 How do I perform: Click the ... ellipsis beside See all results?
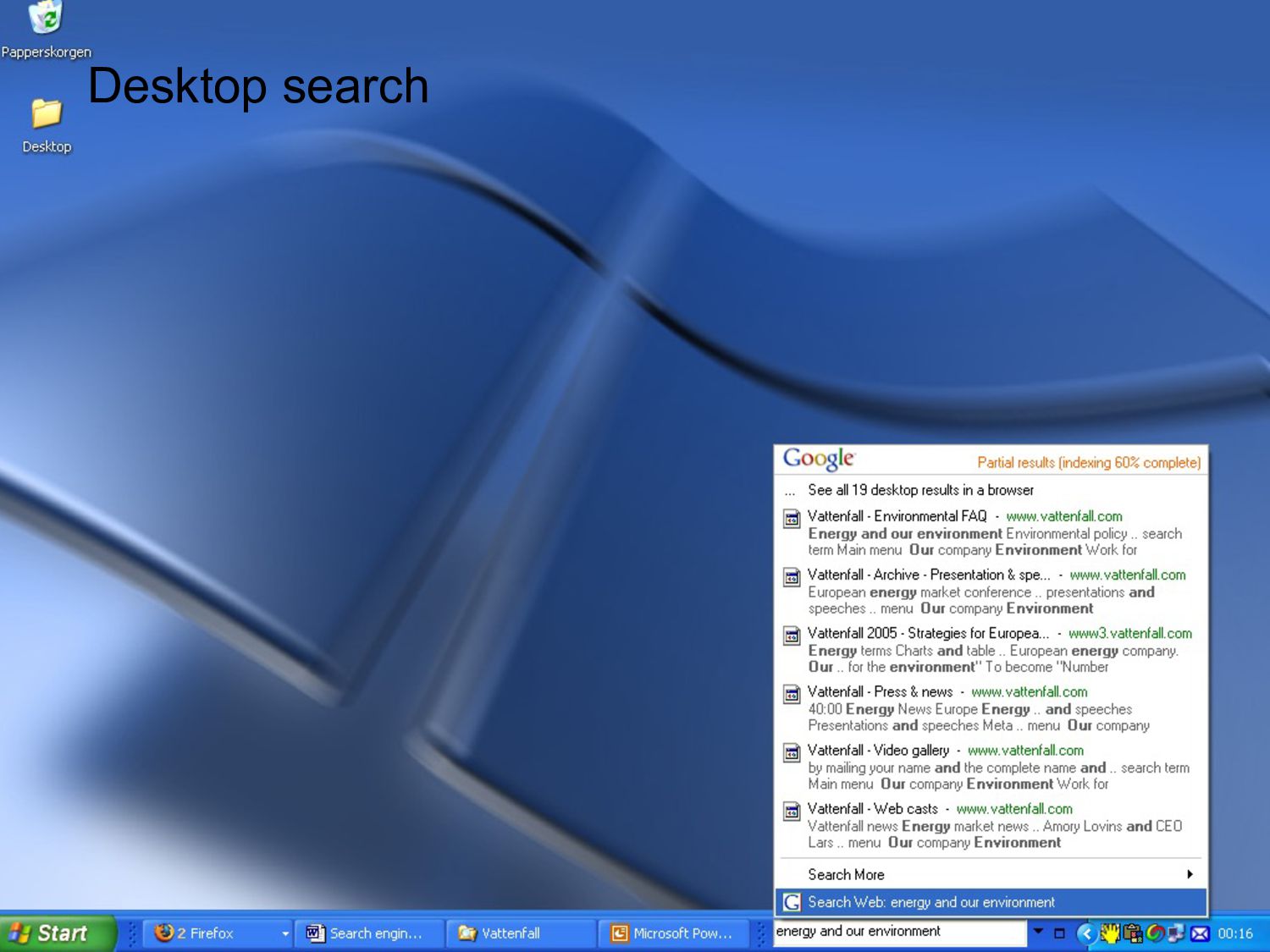[x=790, y=492]
